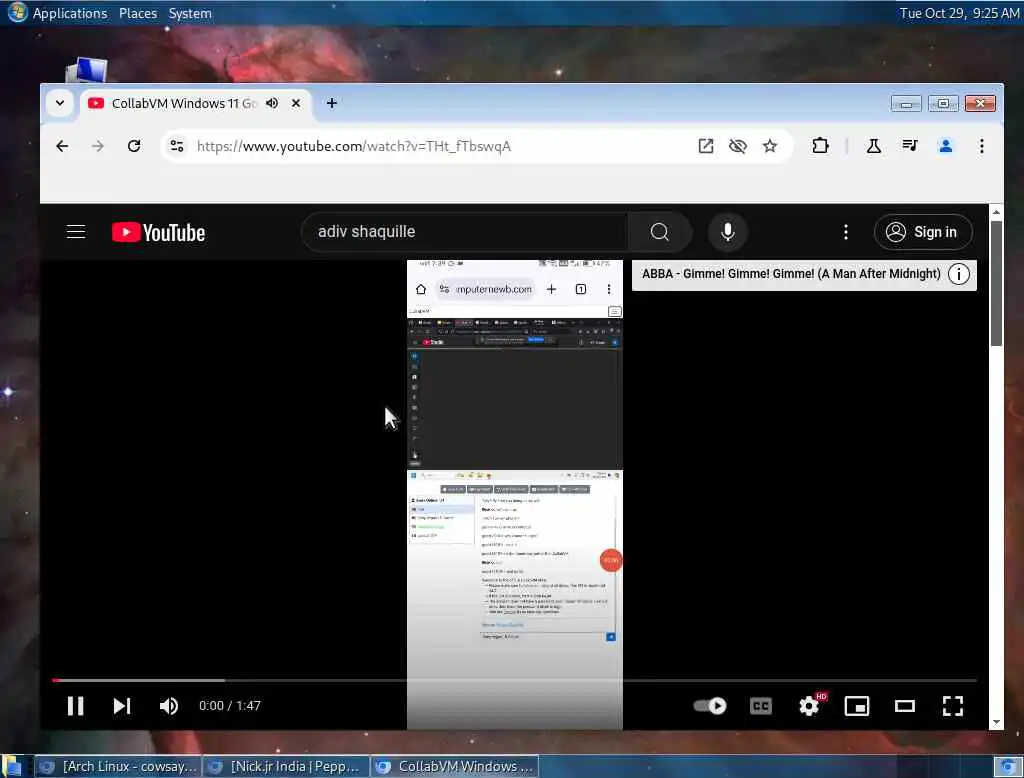Viewport: 1024px width, 778px height.
Task: Open the System menu
Action: coord(190,13)
